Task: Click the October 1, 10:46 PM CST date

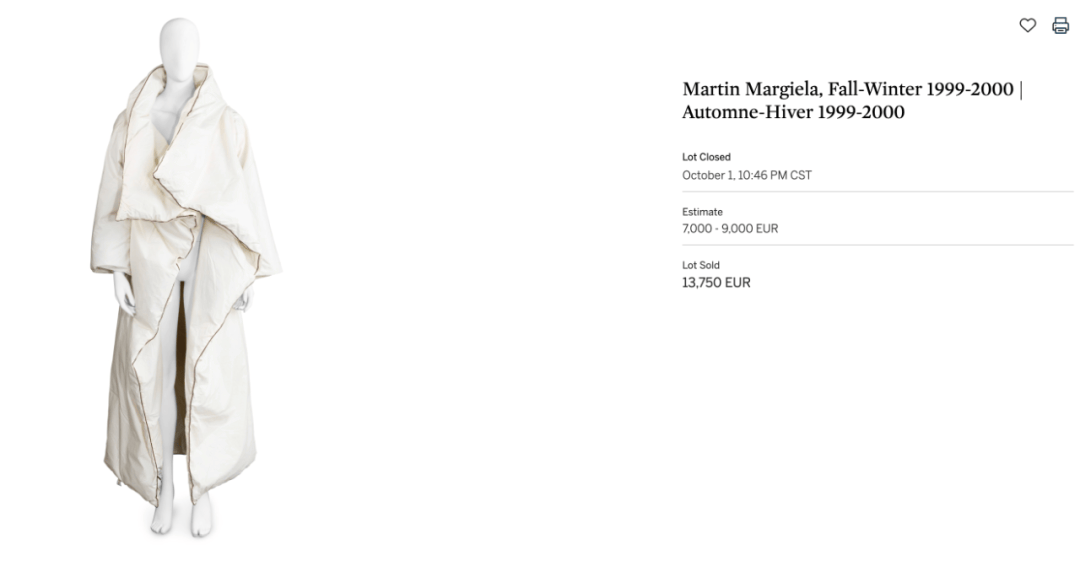Action: (747, 175)
